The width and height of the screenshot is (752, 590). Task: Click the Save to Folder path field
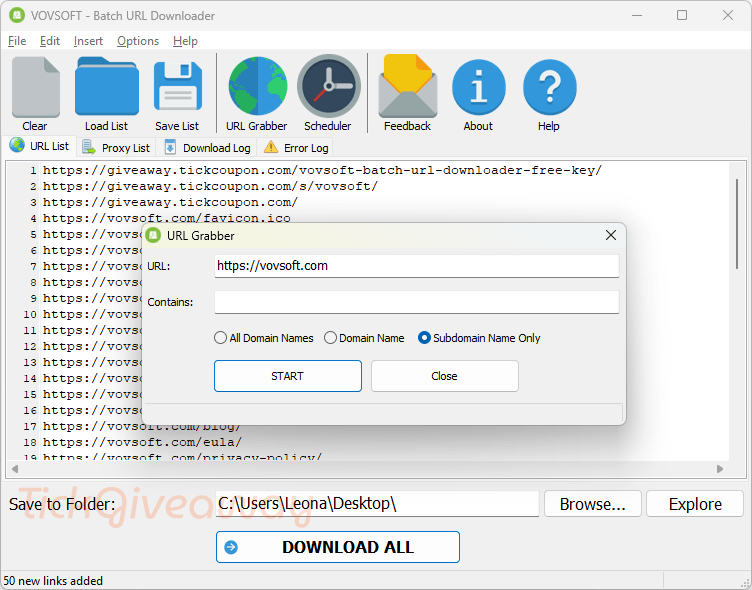point(377,504)
